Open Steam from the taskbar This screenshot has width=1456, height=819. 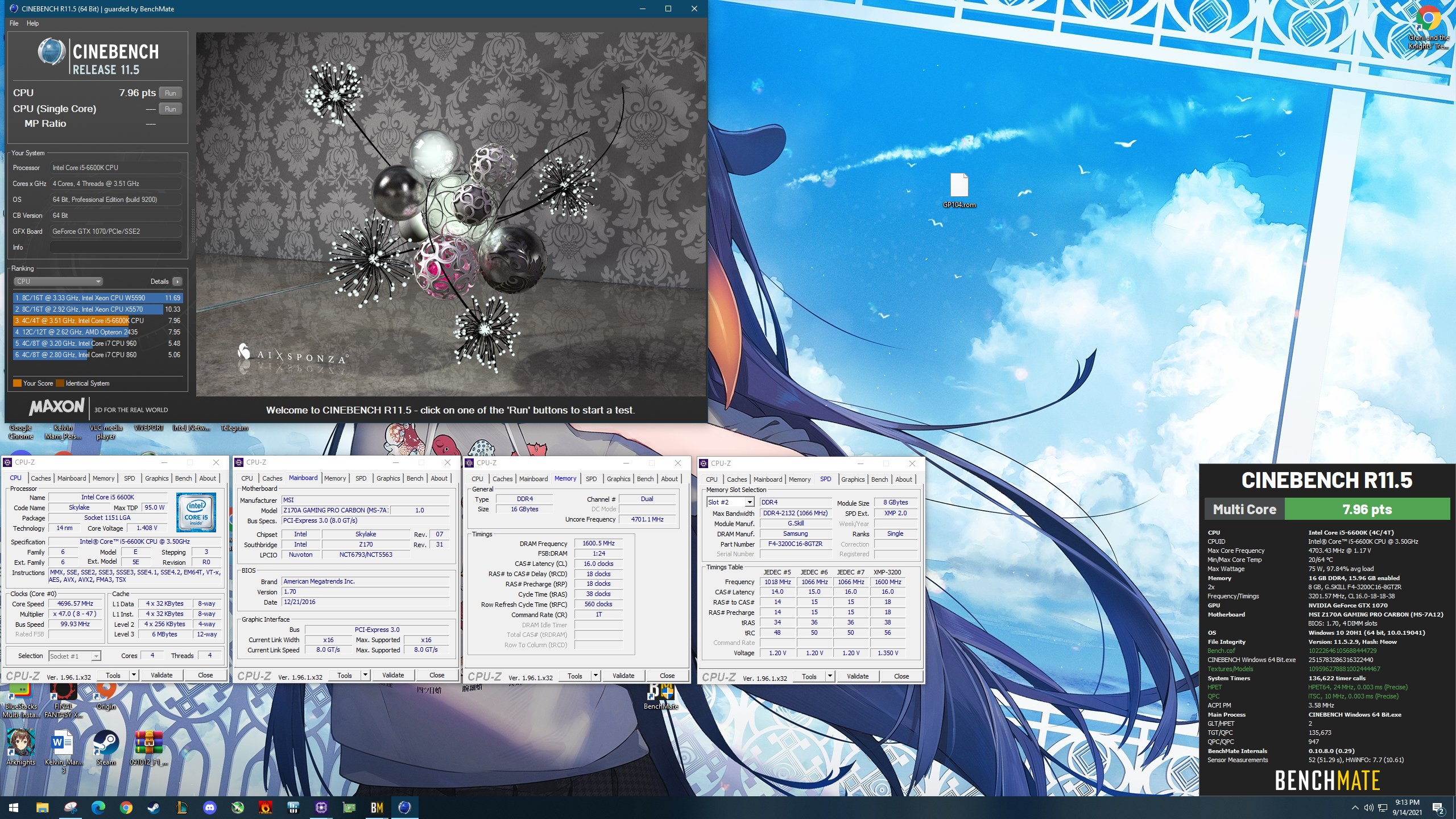click(154, 808)
